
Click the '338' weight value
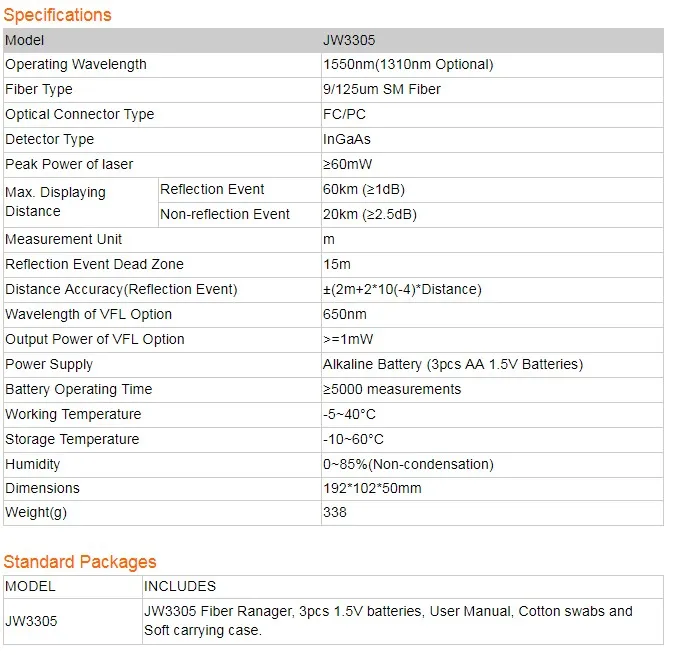pos(335,512)
